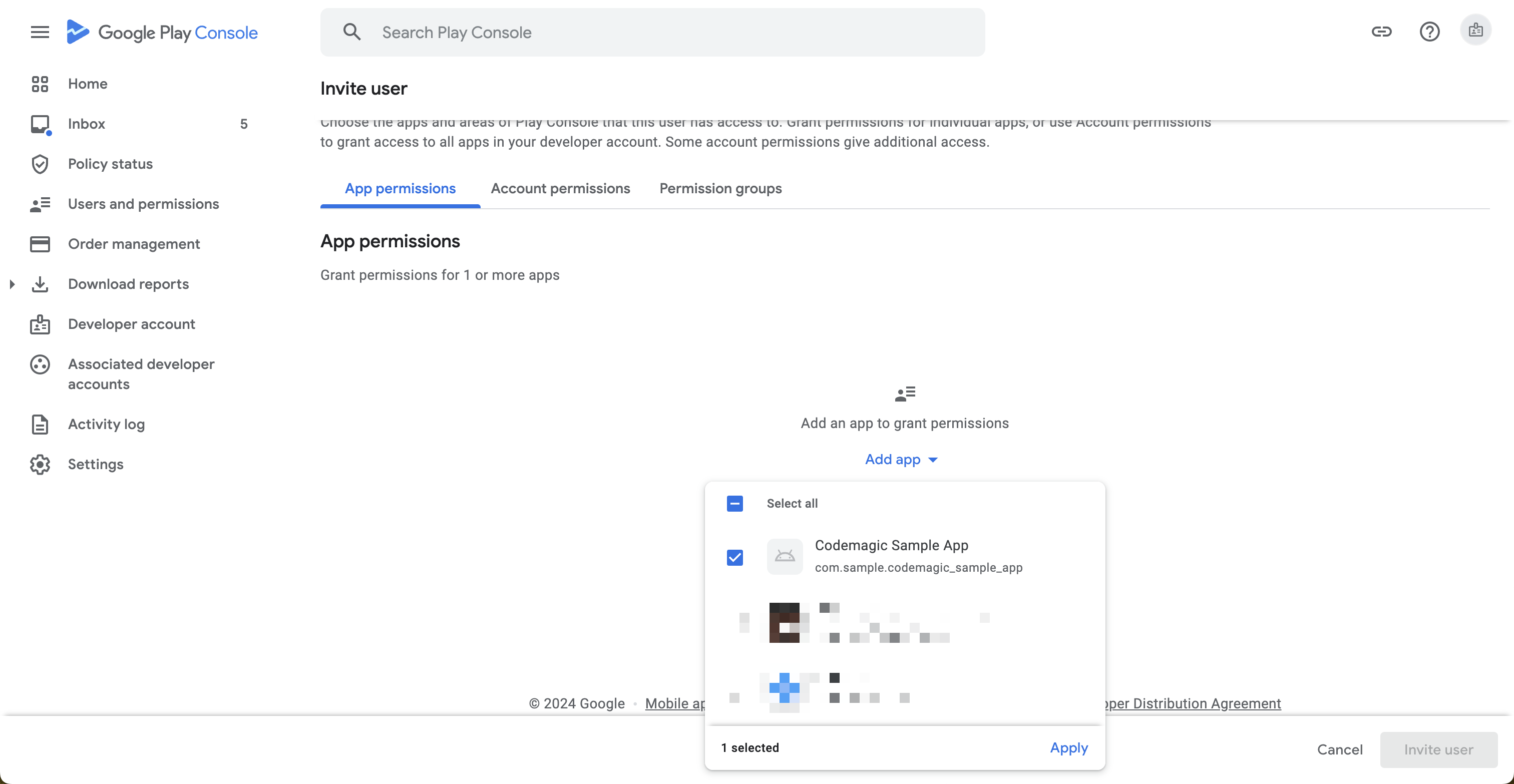The width and height of the screenshot is (1514, 784).
Task: Click the Home navigation icon
Action: (x=40, y=84)
